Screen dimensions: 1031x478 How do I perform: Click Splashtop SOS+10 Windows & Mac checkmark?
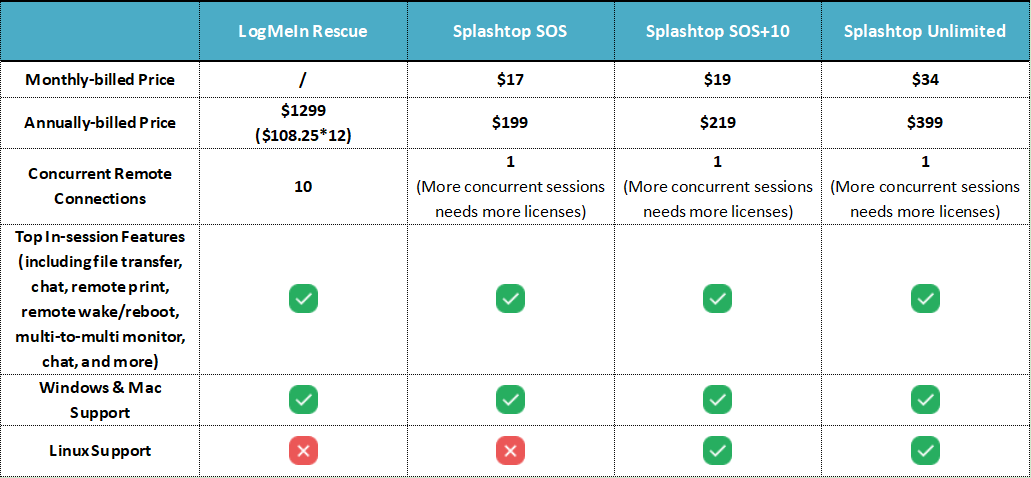click(716, 400)
